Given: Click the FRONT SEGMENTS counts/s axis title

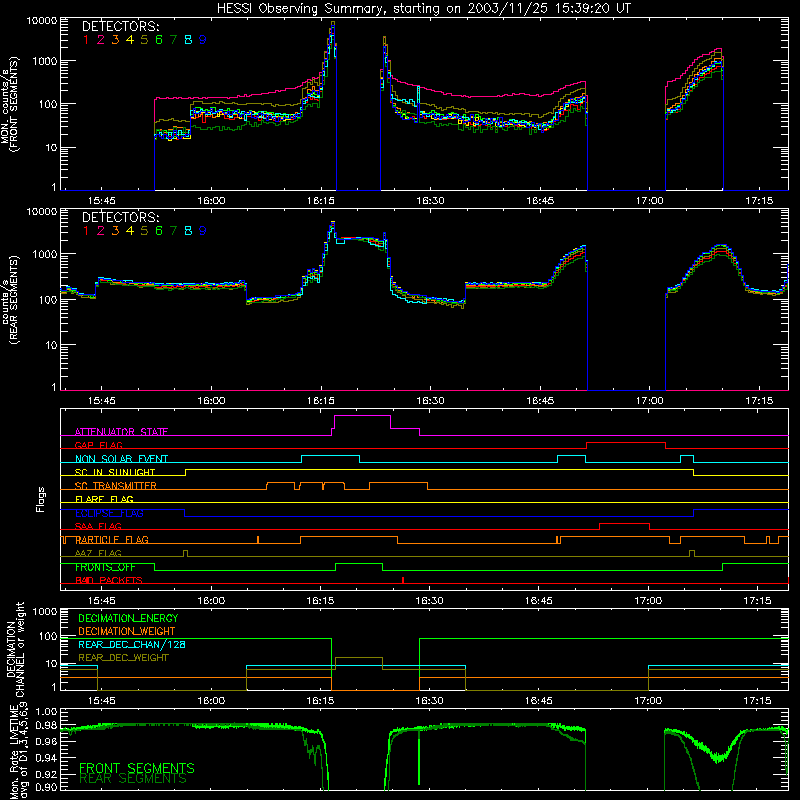Looking at the screenshot, I should (10, 105).
